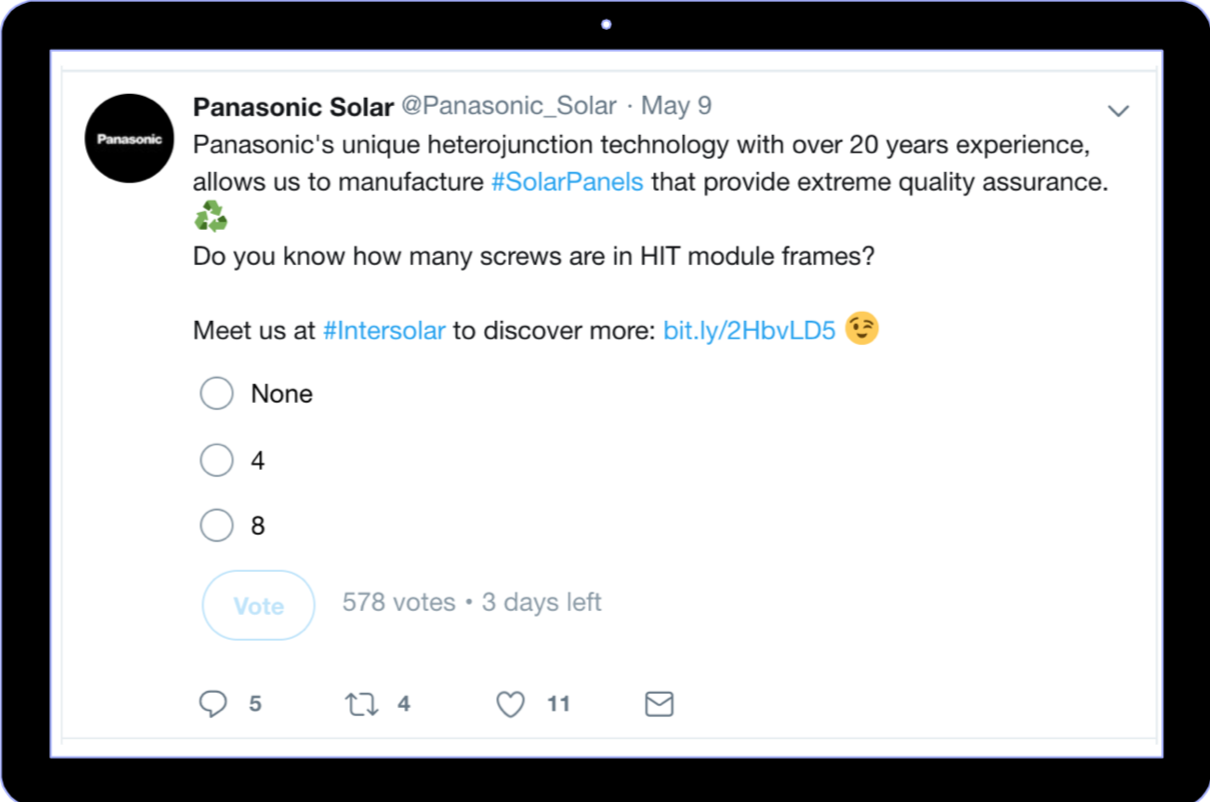The width and height of the screenshot is (1210, 802).
Task: Choose the "4" poll radio button
Action: [217, 460]
